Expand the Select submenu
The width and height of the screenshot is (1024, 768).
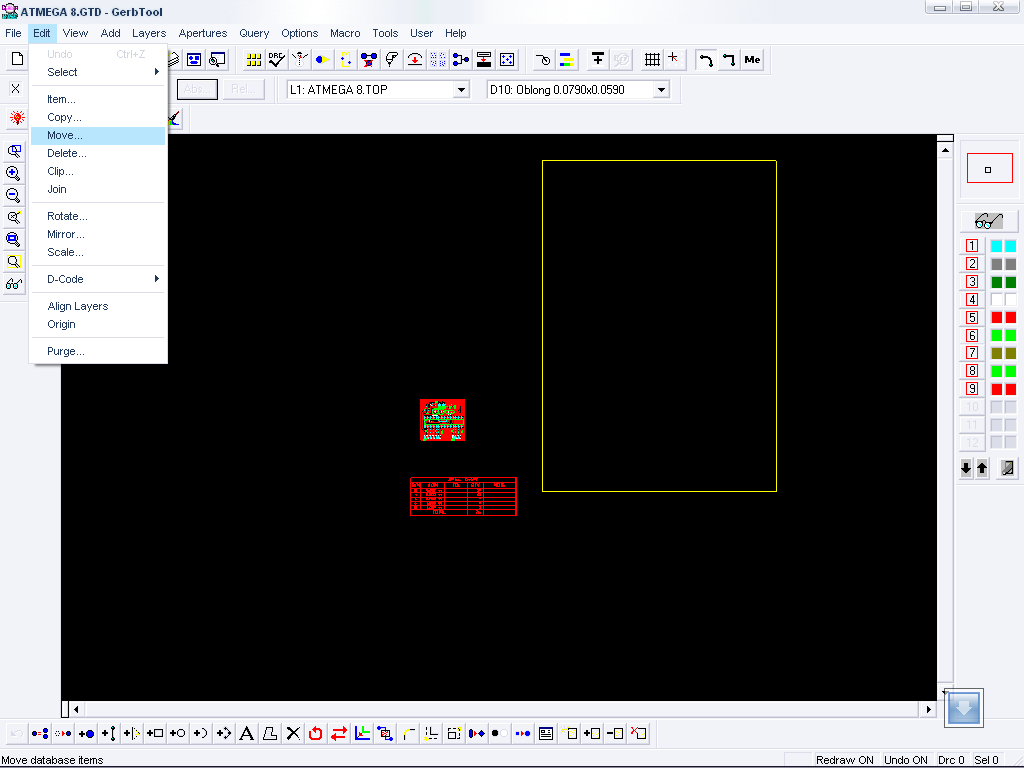[98, 72]
